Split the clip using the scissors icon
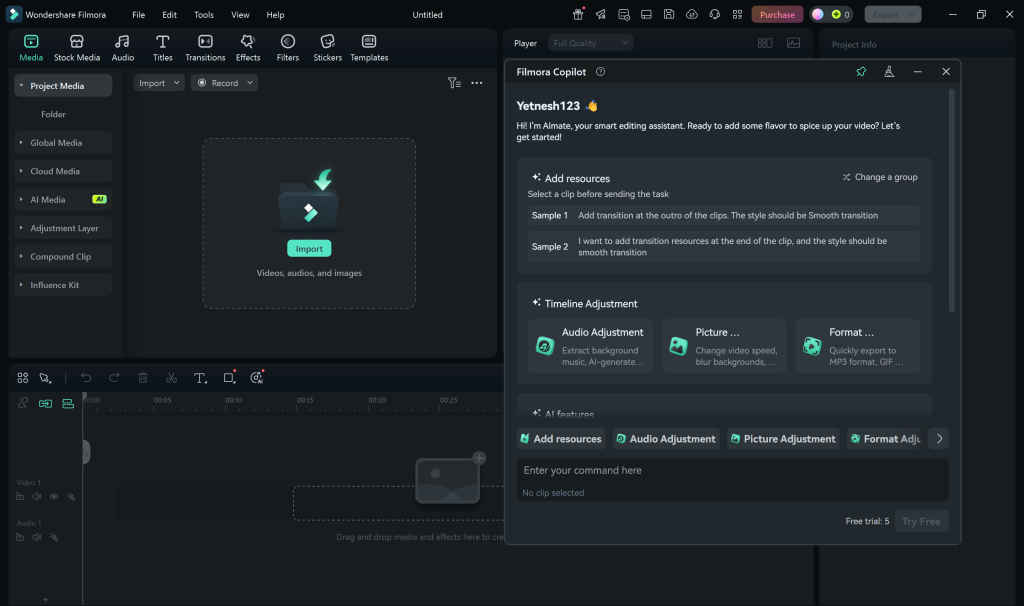Image resolution: width=1024 pixels, height=606 pixels. click(x=171, y=378)
